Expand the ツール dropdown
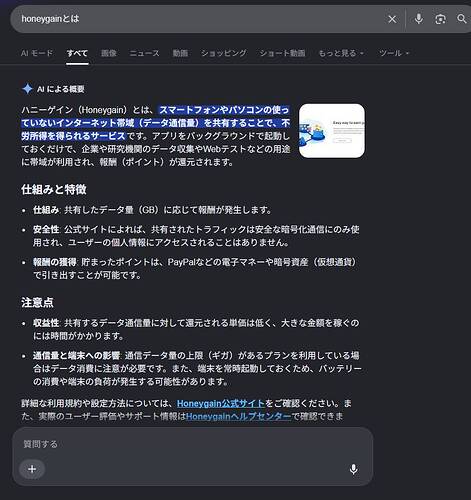 394,53
